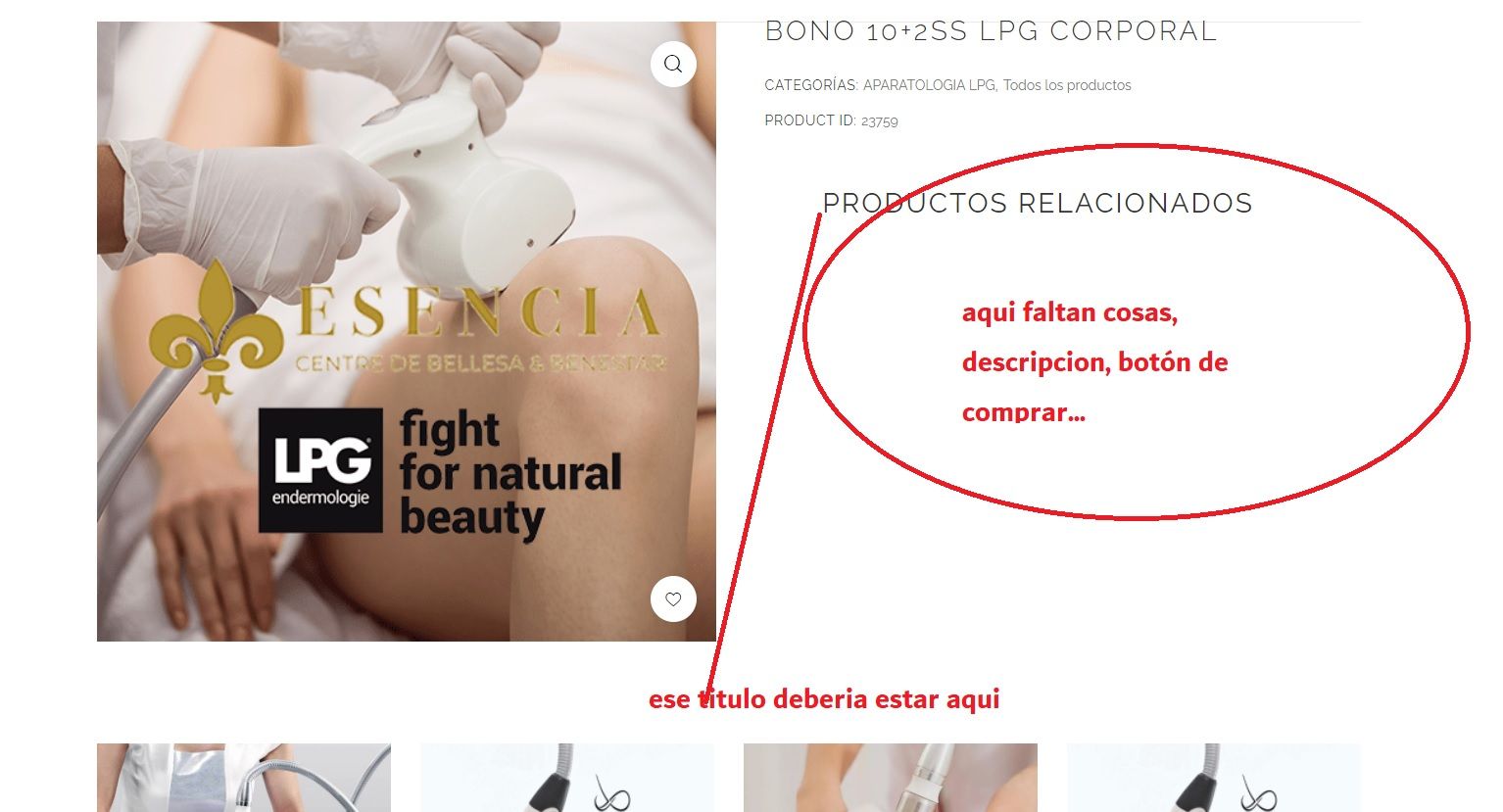Screen dimensions: 1503x812
Task: Click the black LPG endermologie logo
Action: (x=320, y=470)
